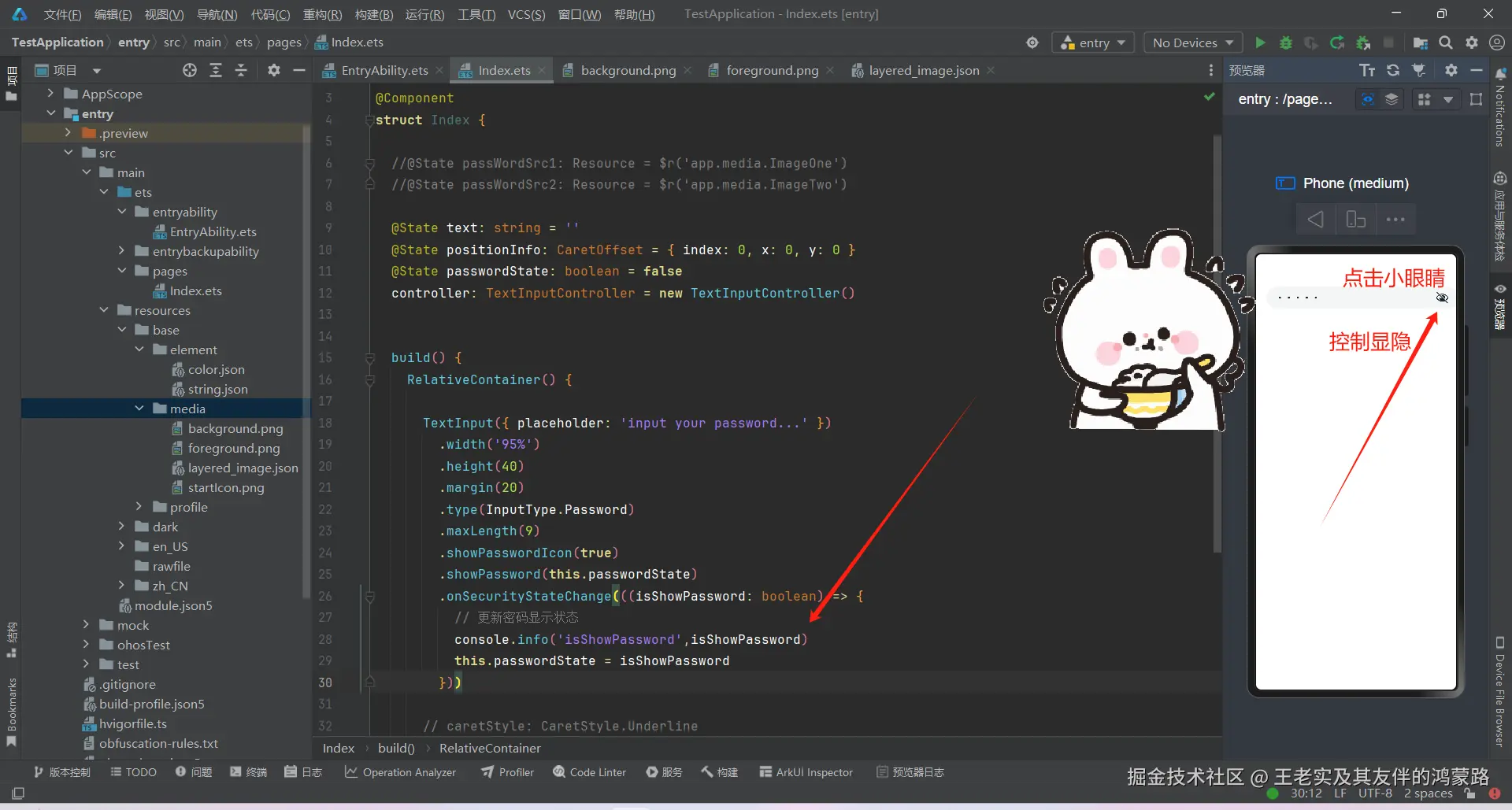Rotate the preview device orientation
This screenshot has height=810, width=1512.
(x=1355, y=220)
